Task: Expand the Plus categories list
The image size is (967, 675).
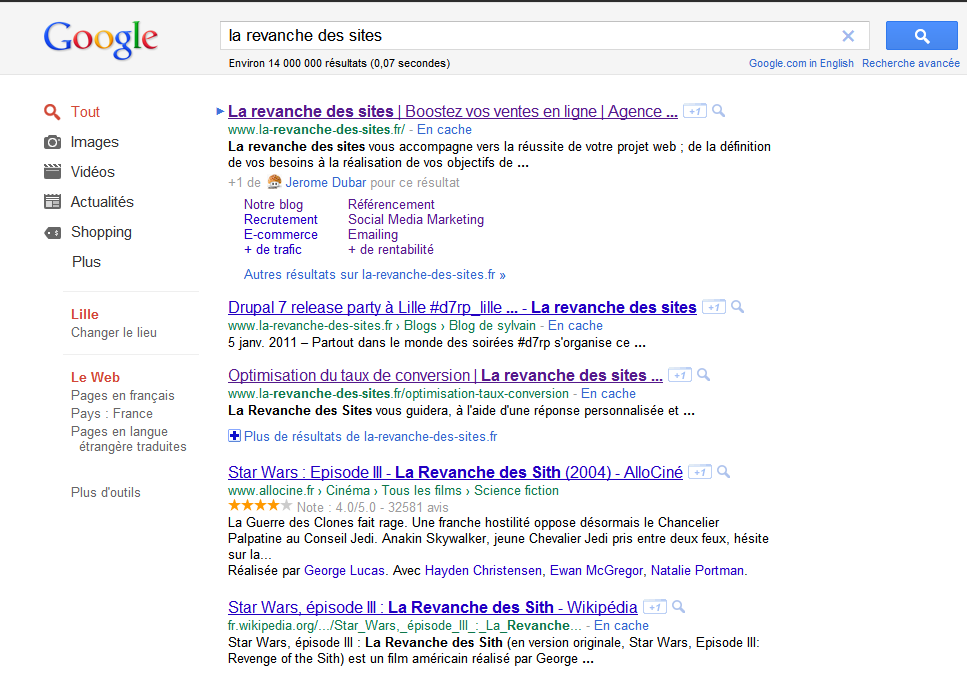Action: 86,262
